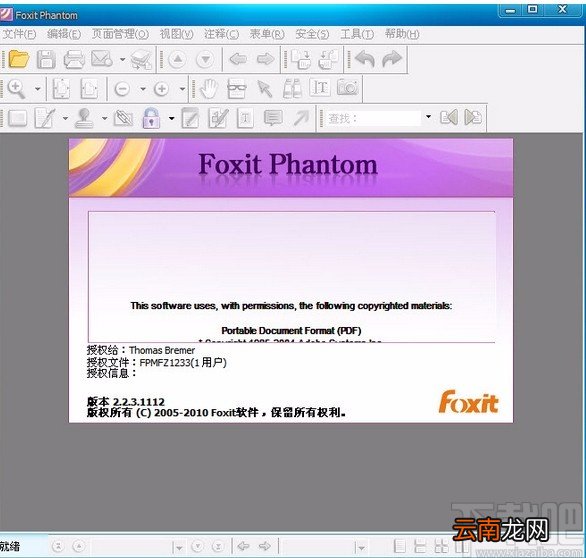This screenshot has height=558, width=586.
Task: Click the stamp tool icon
Action: [84, 118]
